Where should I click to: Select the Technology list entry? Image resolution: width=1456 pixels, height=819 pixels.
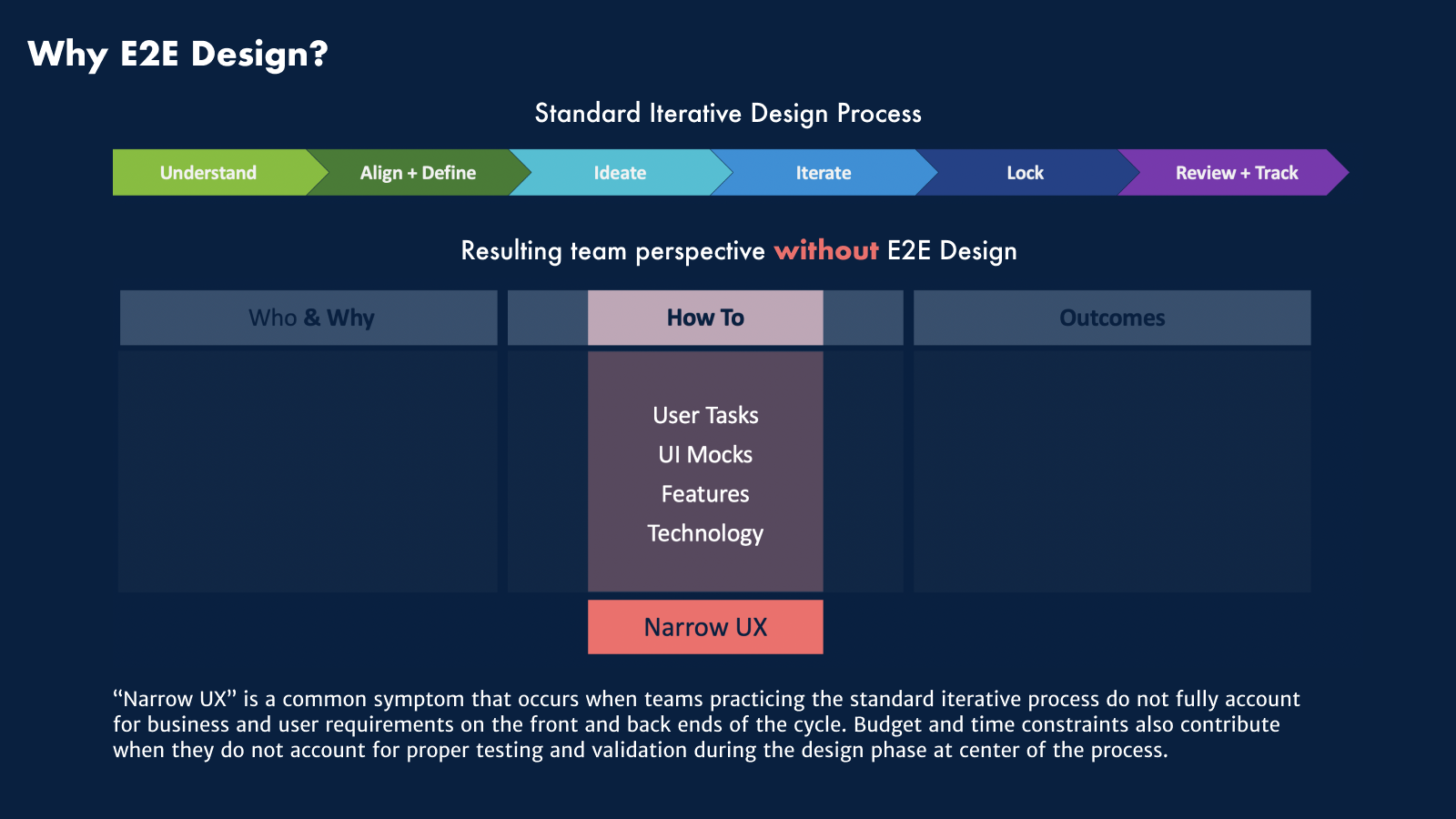click(705, 533)
